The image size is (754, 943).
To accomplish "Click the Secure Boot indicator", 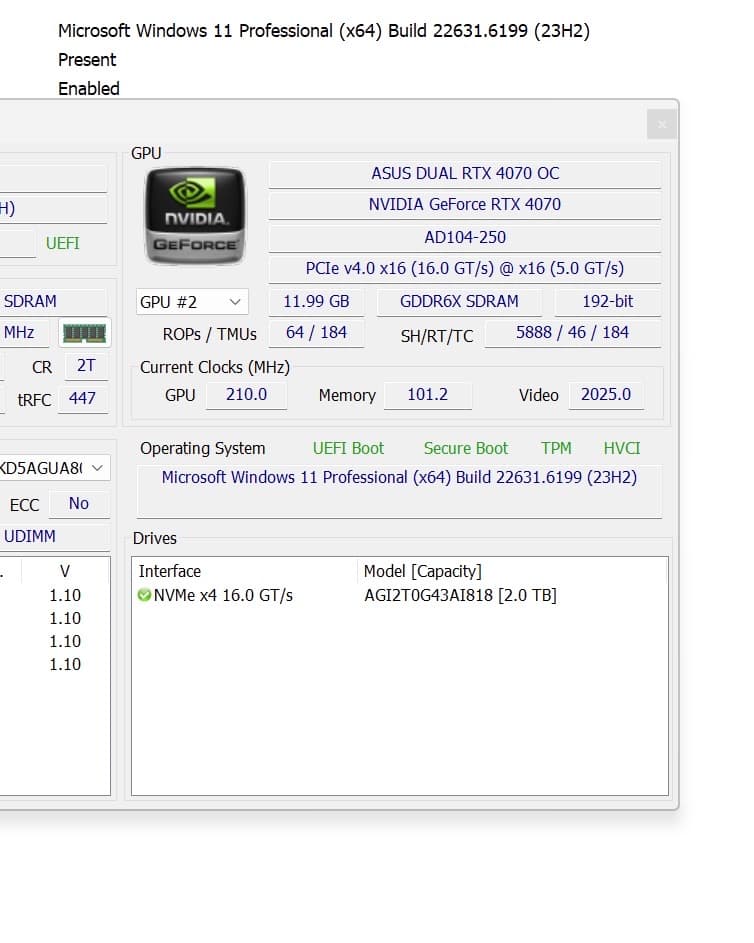I will (466, 449).
